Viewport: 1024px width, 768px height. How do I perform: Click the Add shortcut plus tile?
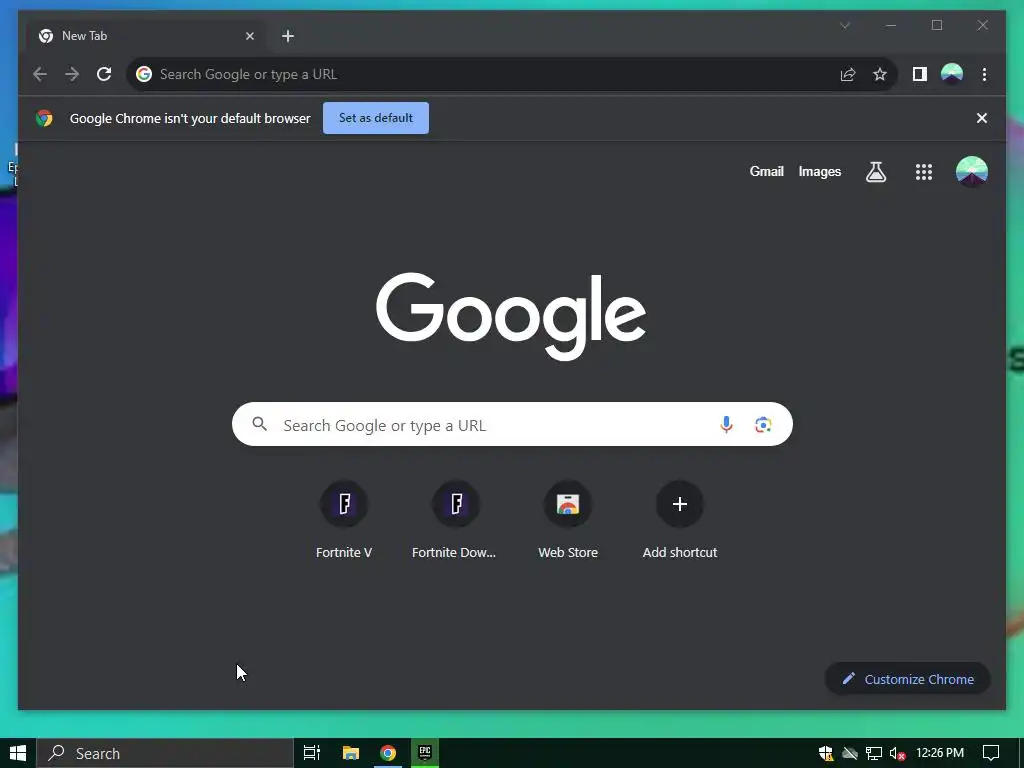[680, 520]
